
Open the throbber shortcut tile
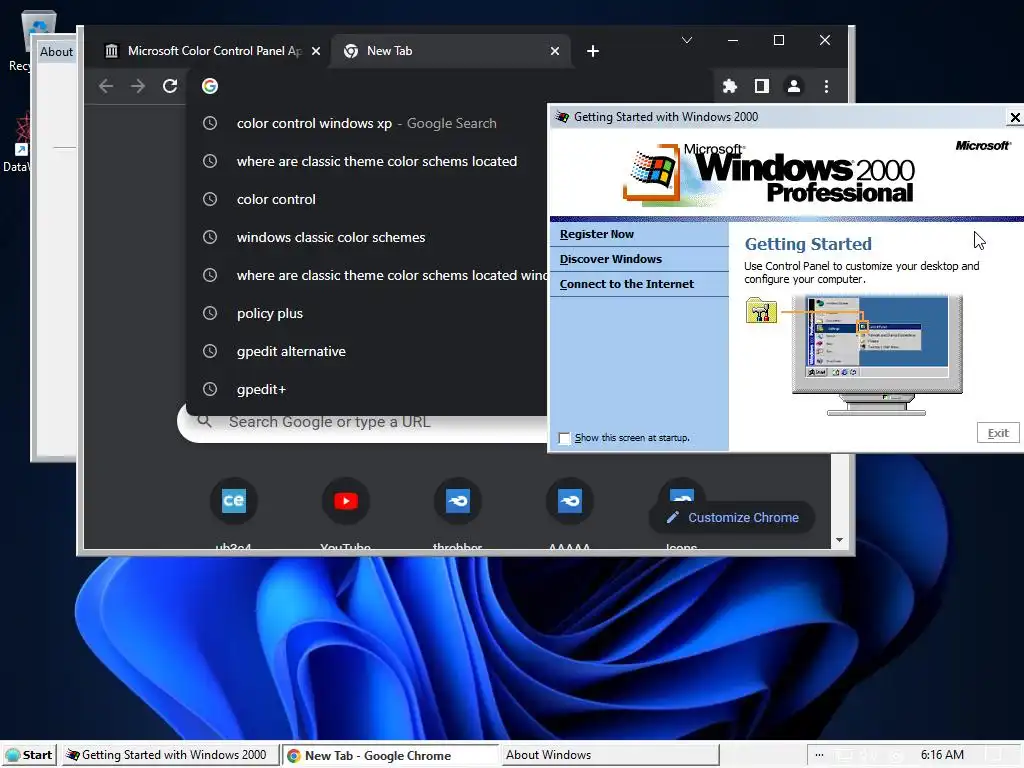click(458, 501)
